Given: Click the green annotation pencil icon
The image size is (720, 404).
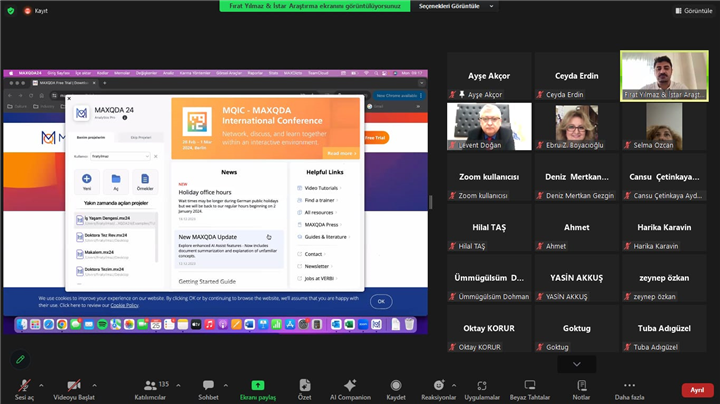Looking at the screenshot, I should pyautogui.click(x=20, y=359).
